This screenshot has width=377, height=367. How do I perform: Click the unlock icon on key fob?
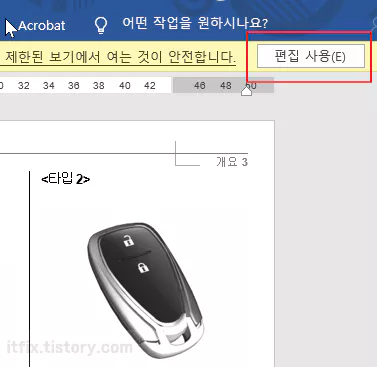click(128, 240)
